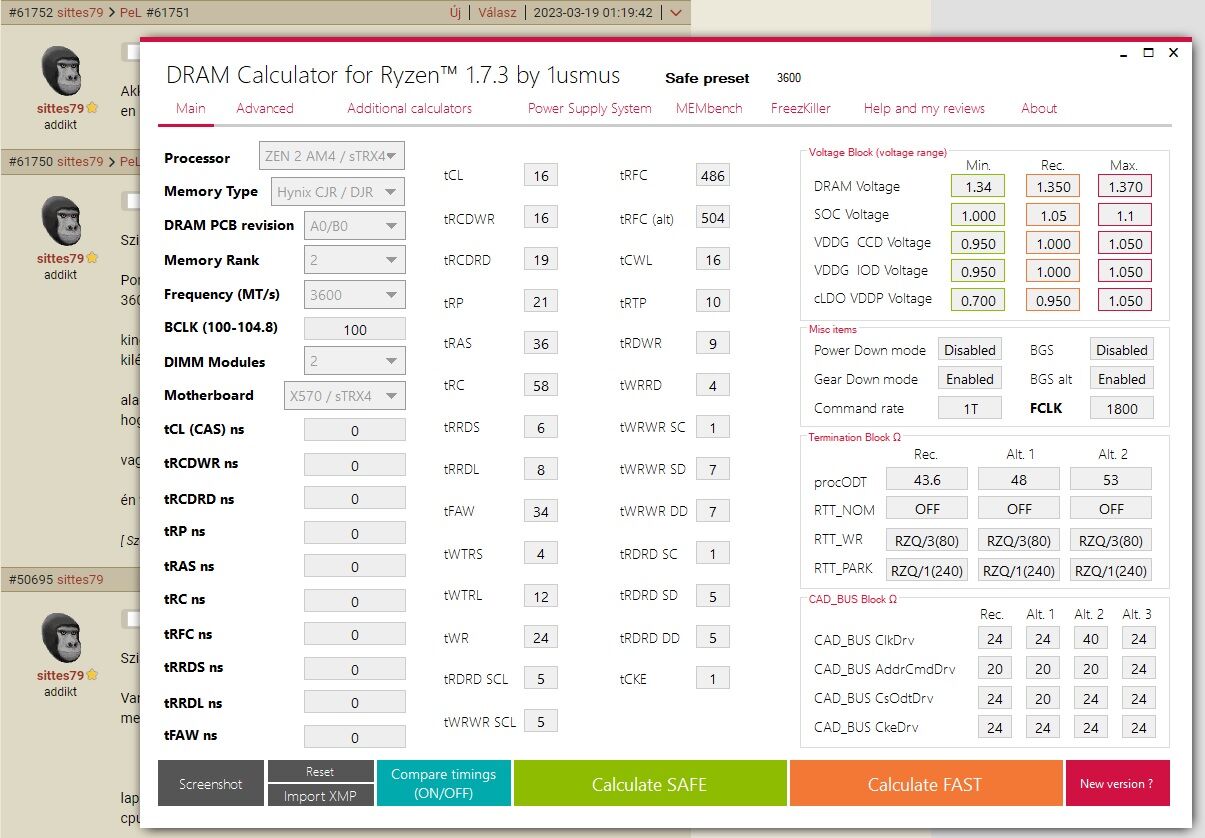
Task: Click the Import XMP button
Action: [320, 796]
